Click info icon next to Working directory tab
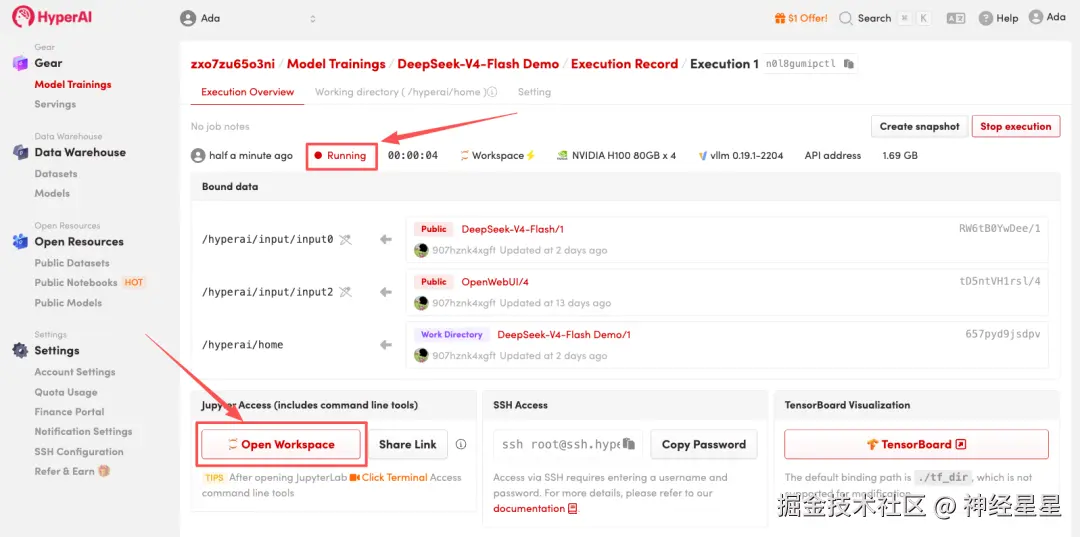Image resolution: width=1080 pixels, height=537 pixels. [x=492, y=92]
